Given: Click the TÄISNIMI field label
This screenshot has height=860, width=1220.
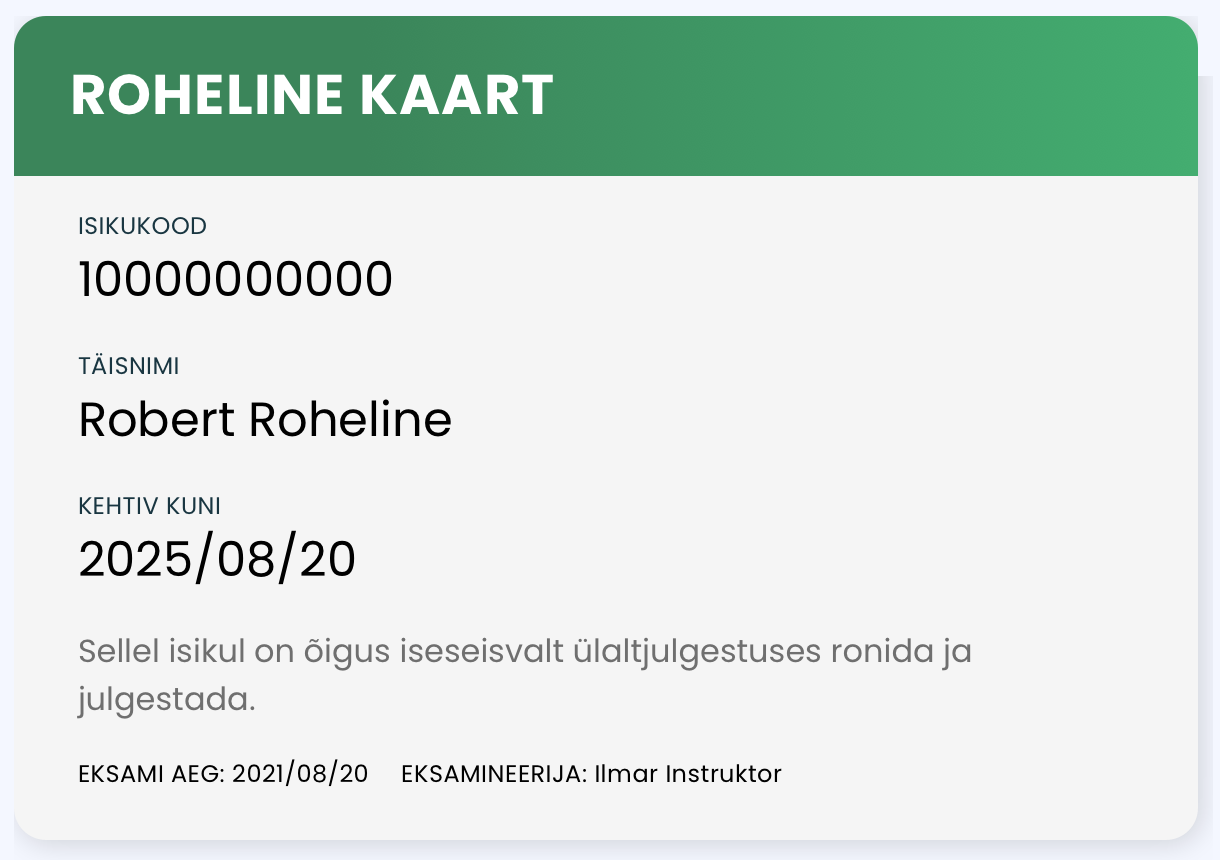Looking at the screenshot, I should coord(129,366).
